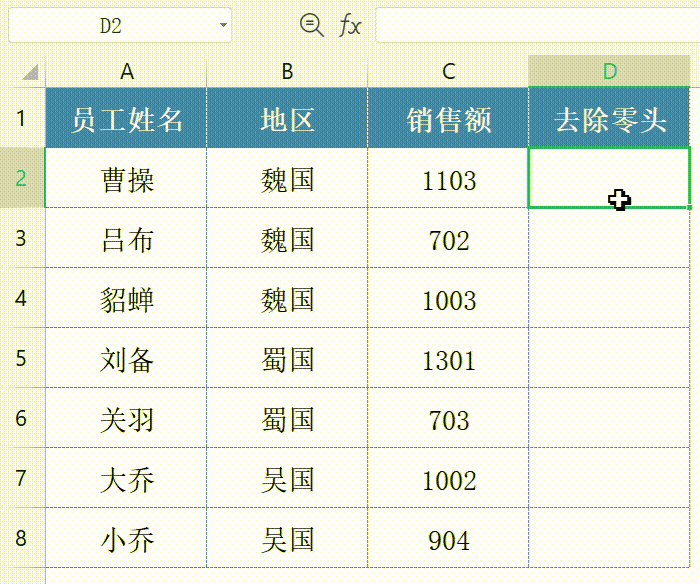Click the select-all corner triangle
700x584 pixels.
30,72
